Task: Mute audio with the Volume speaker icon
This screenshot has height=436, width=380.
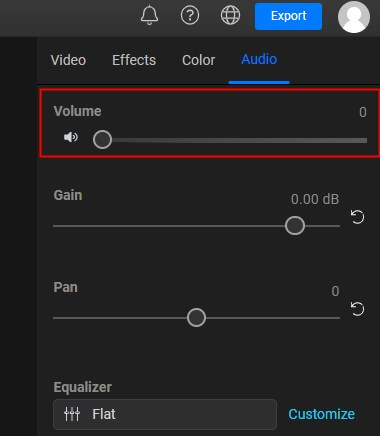Action: pyautogui.click(x=71, y=137)
